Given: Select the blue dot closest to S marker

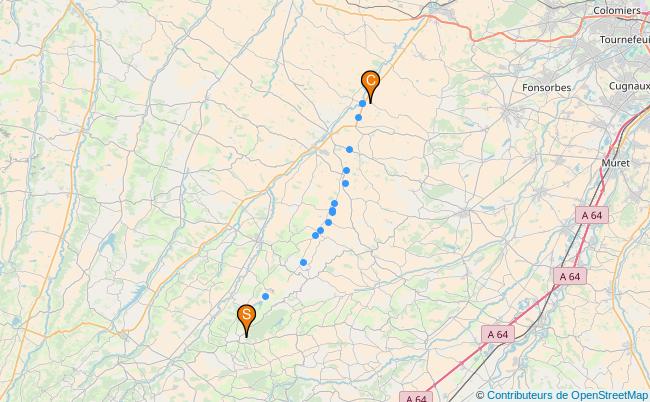Looking at the screenshot, I should coord(265,296).
